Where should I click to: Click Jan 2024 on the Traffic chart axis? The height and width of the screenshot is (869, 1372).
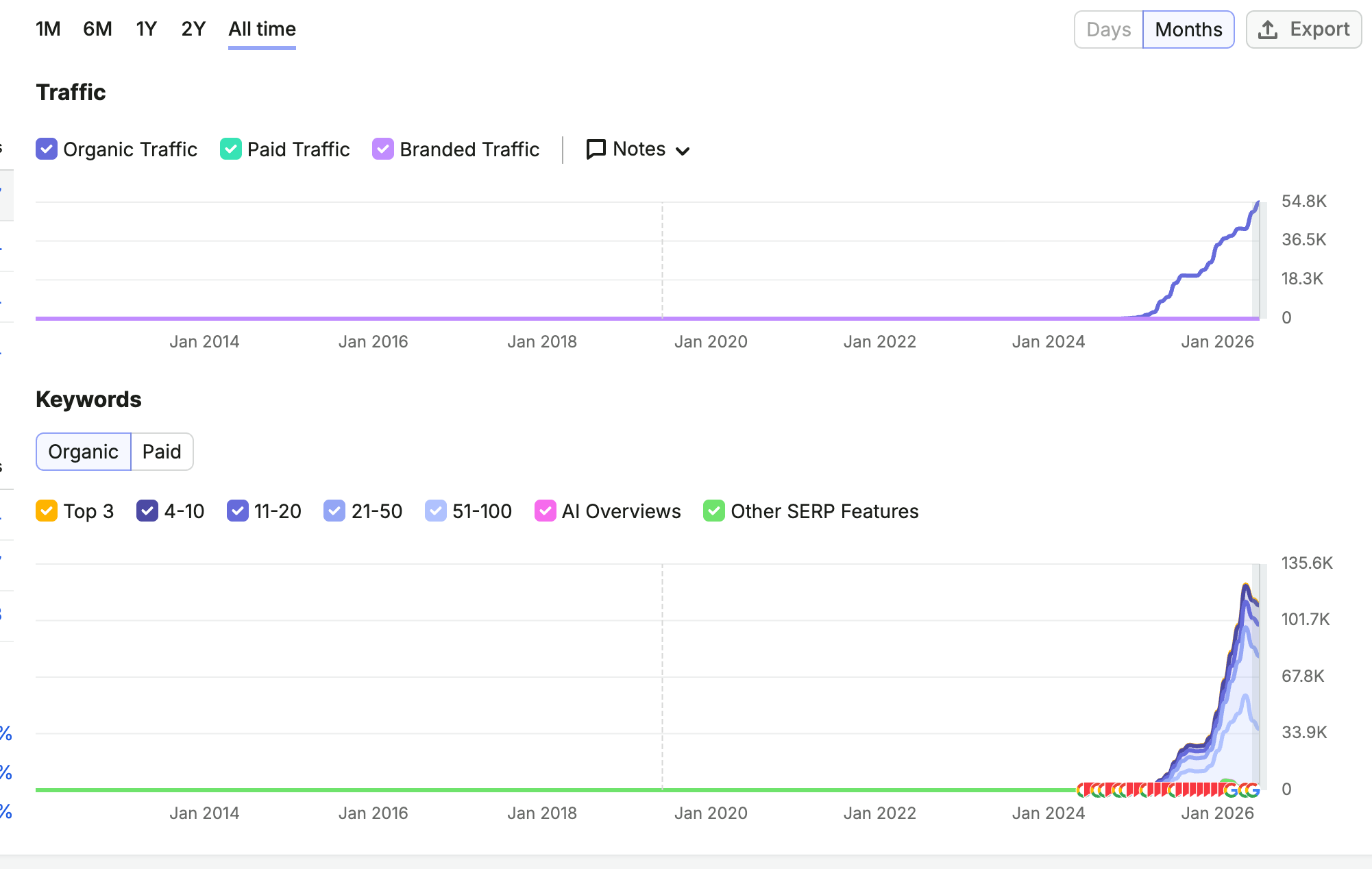(x=1049, y=341)
